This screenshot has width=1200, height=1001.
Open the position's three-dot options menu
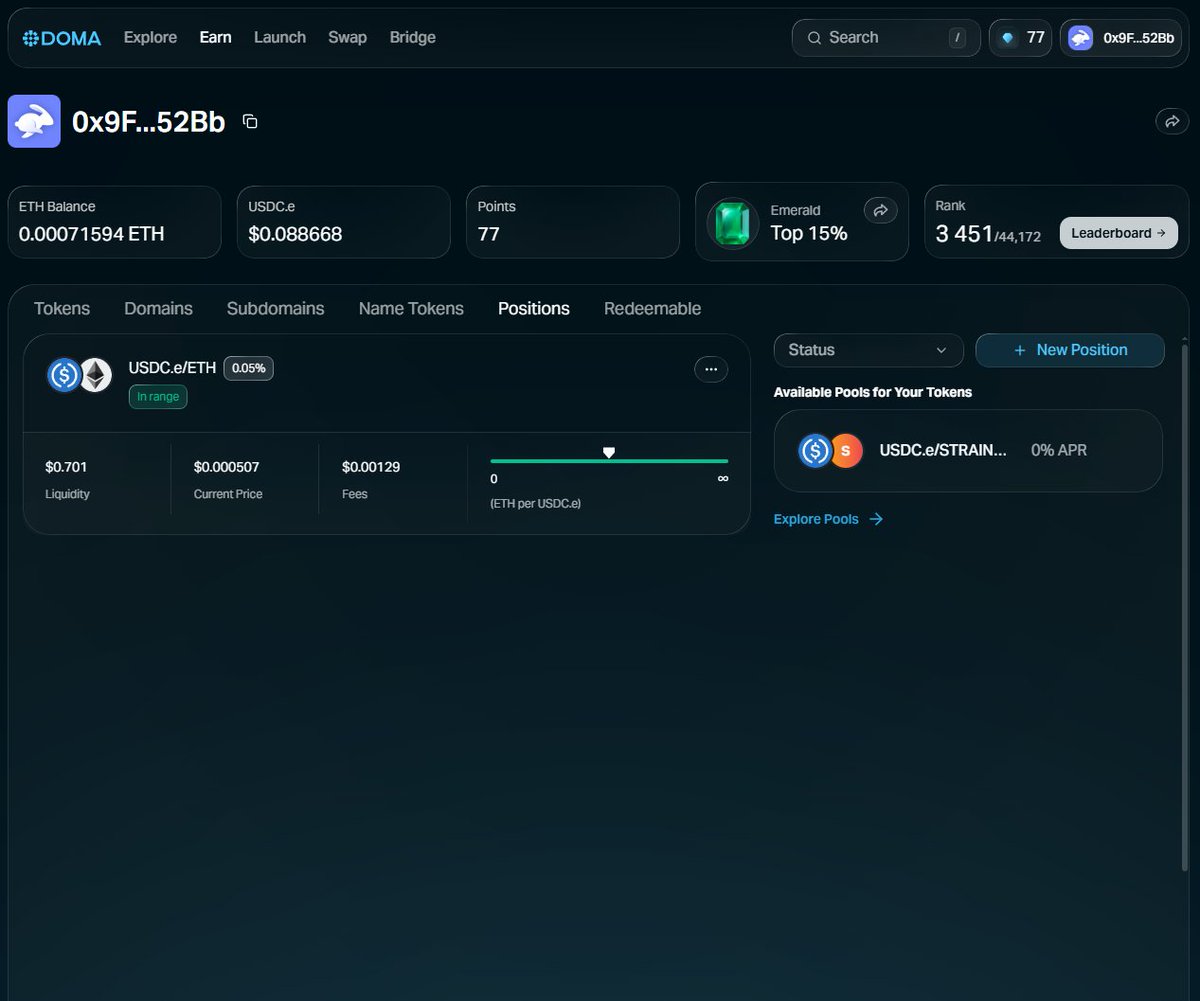[x=711, y=369]
